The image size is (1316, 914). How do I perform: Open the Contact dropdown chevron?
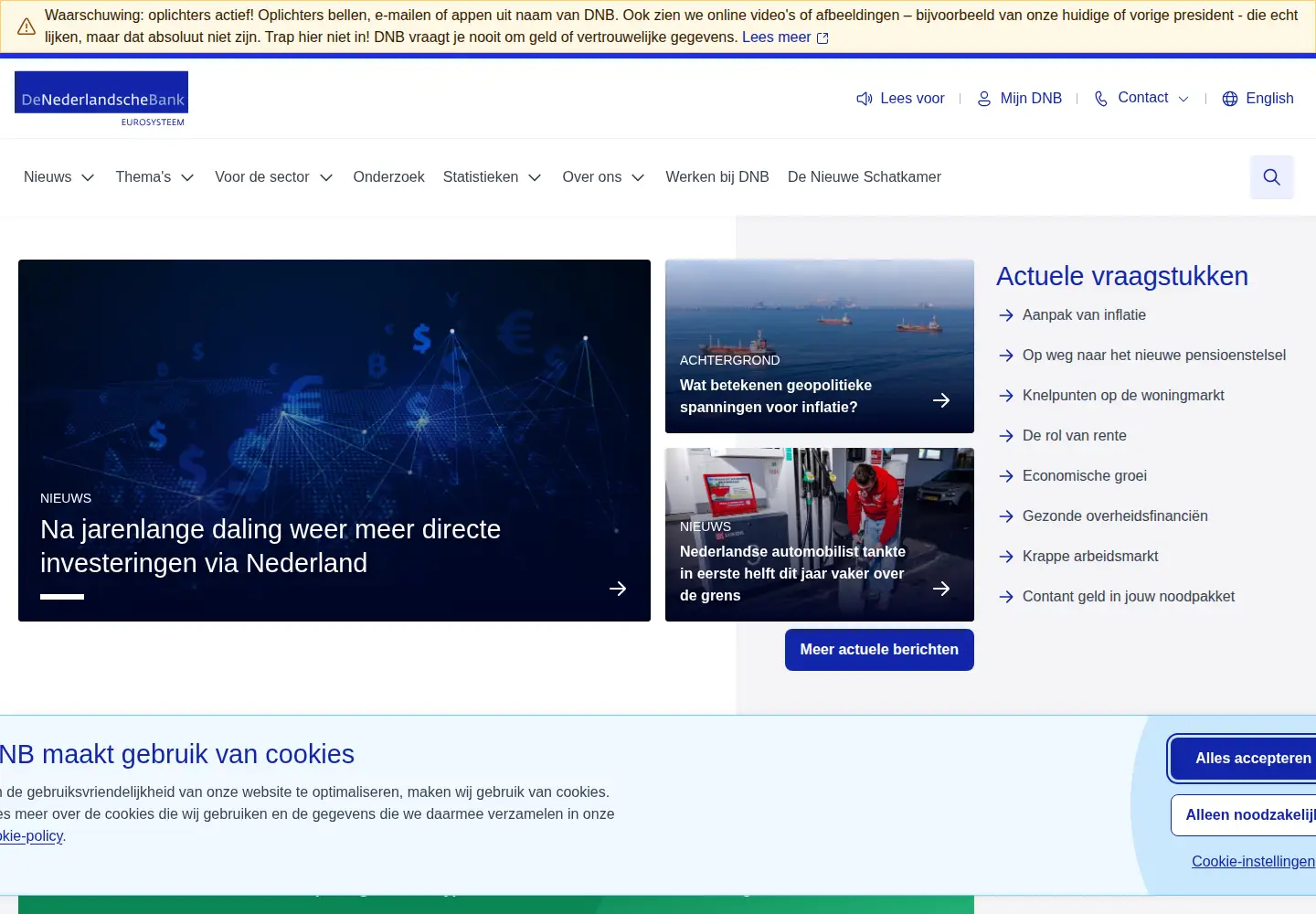coord(1183,99)
